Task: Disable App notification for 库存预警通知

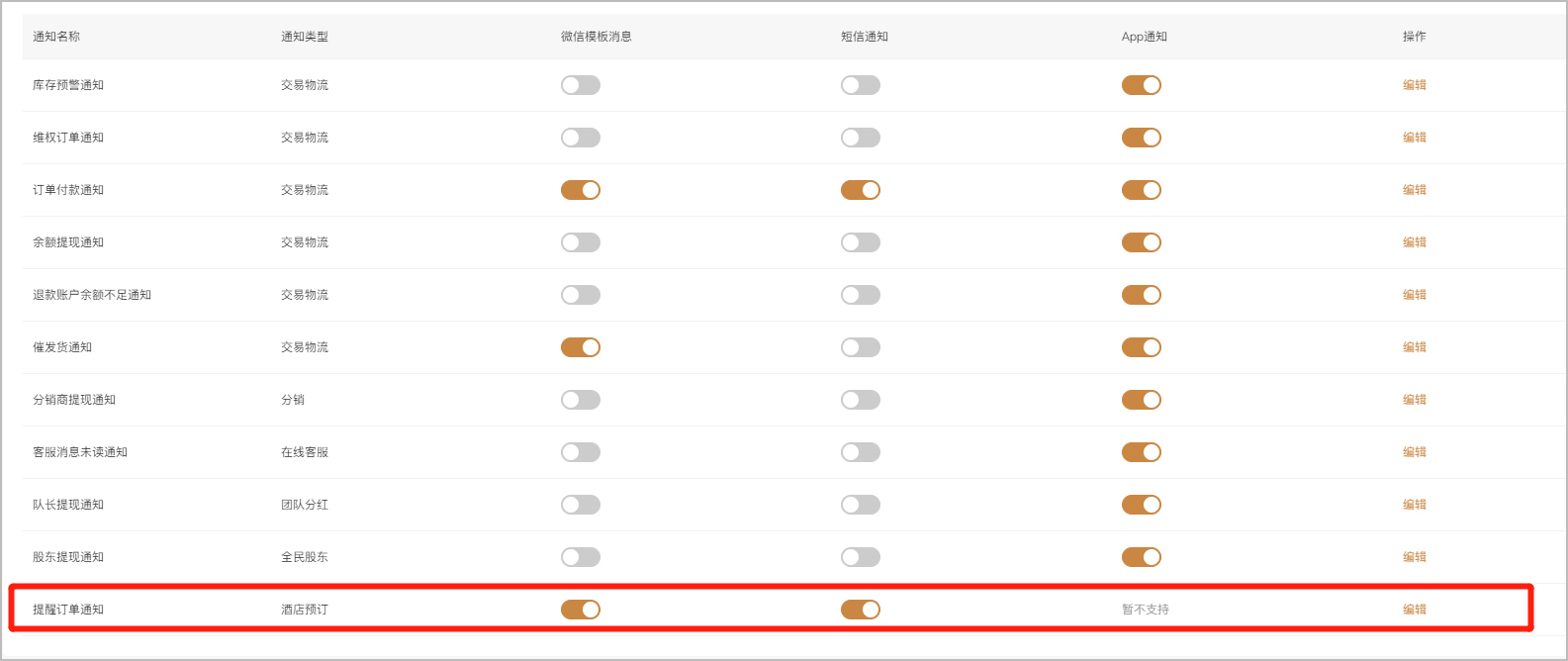Action: point(1141,85)
